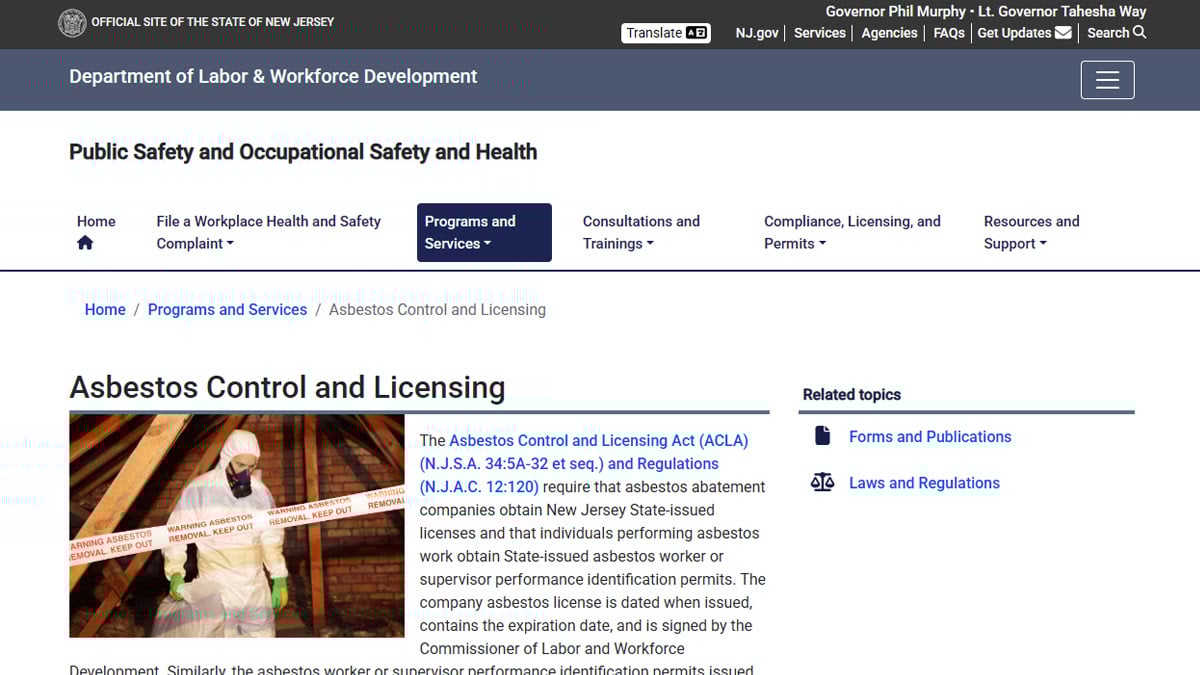Image resolution: width=1200 pixels, height=675 pixels.
Task: Click the Forms and Publications document icon
Action: coord(823,436)
